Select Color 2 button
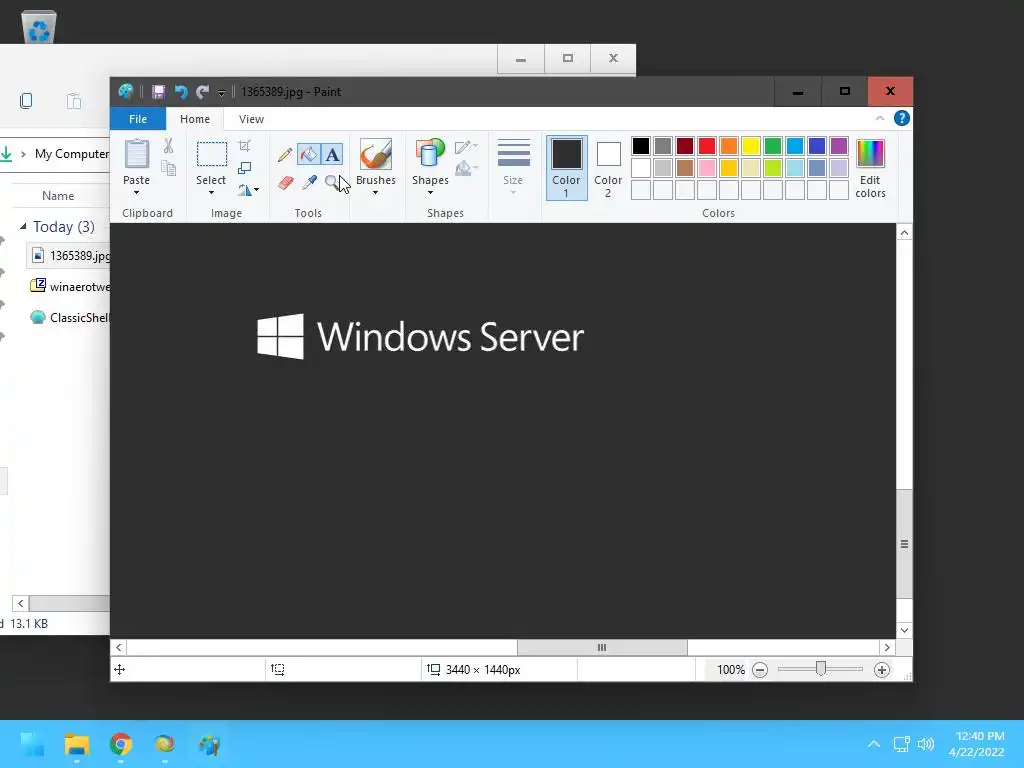The height and width of the screenshot is (768, 1024). (608, 168)
